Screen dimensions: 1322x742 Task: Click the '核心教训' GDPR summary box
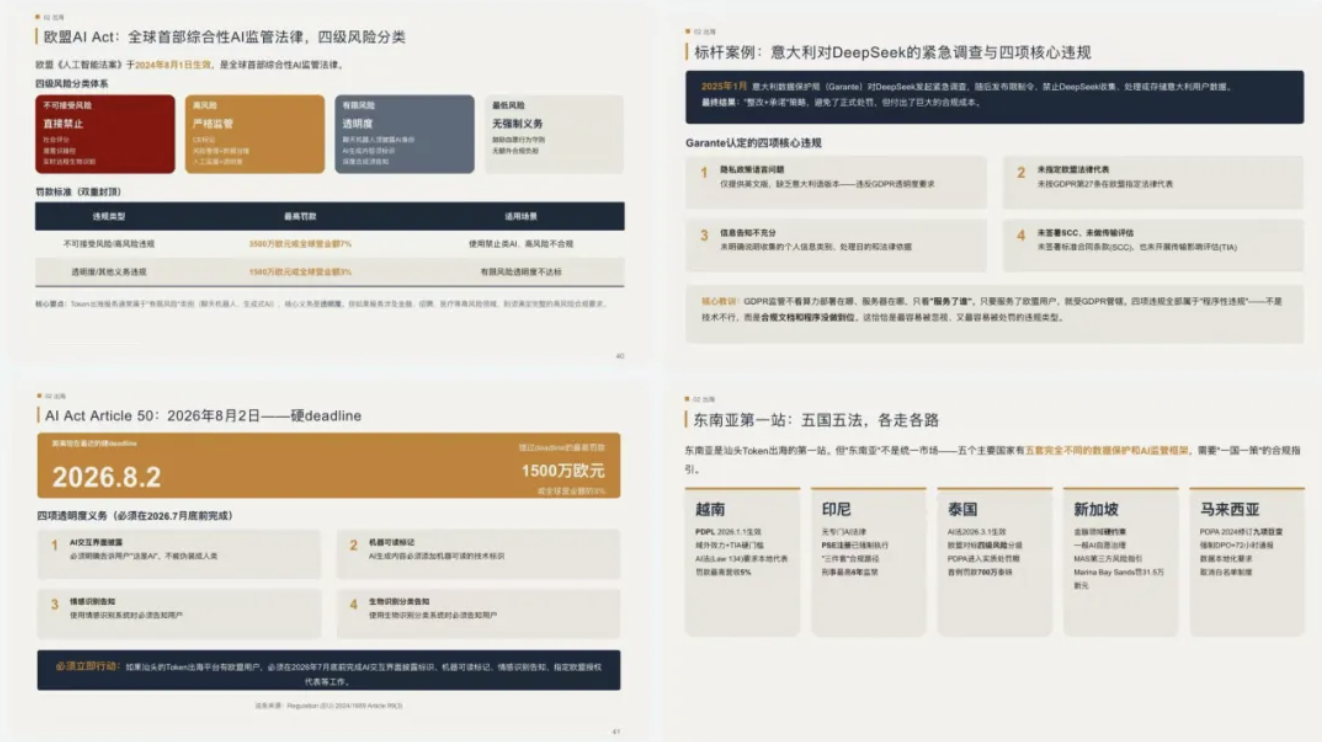pyautogui.click(x=994, y=313)
